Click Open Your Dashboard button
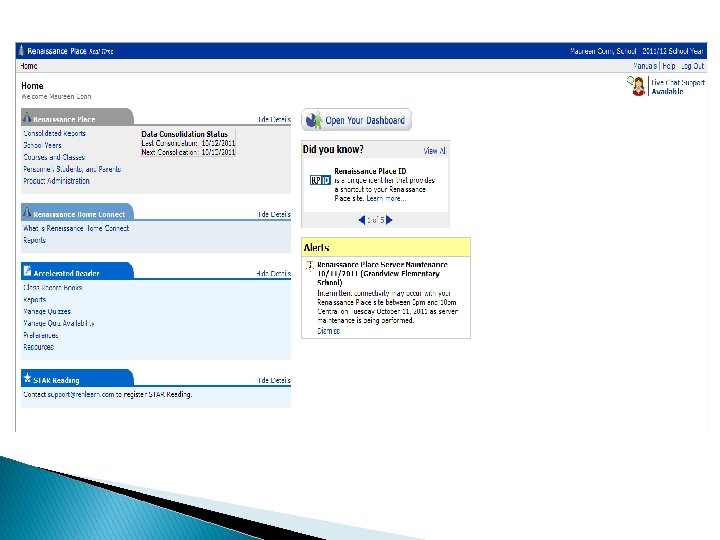720x540 pixels. pos(356,120)
